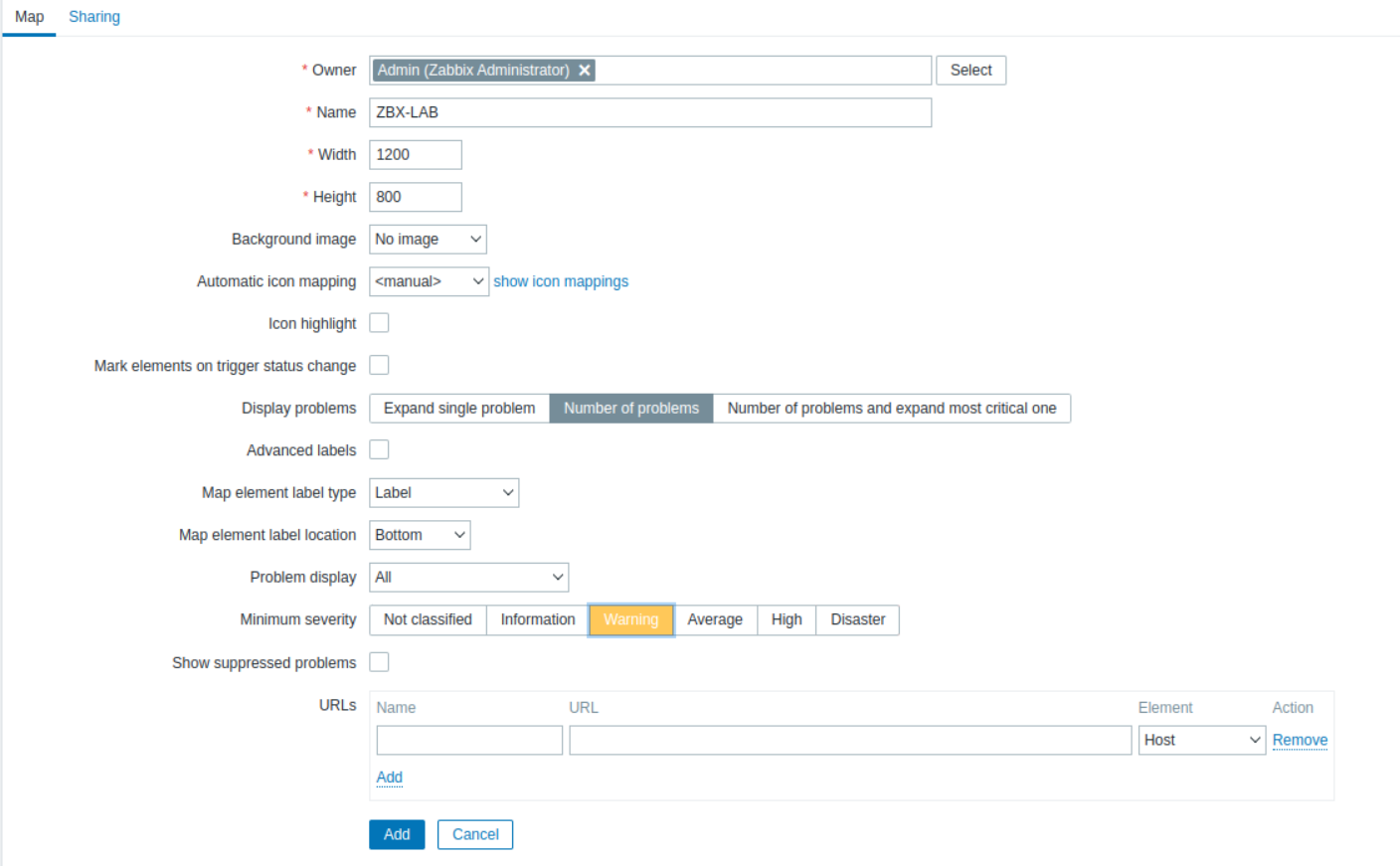Toggle Mark elements on trigger status change
Viewport: 1400px width, 866px height.
(x=379, y=365)
